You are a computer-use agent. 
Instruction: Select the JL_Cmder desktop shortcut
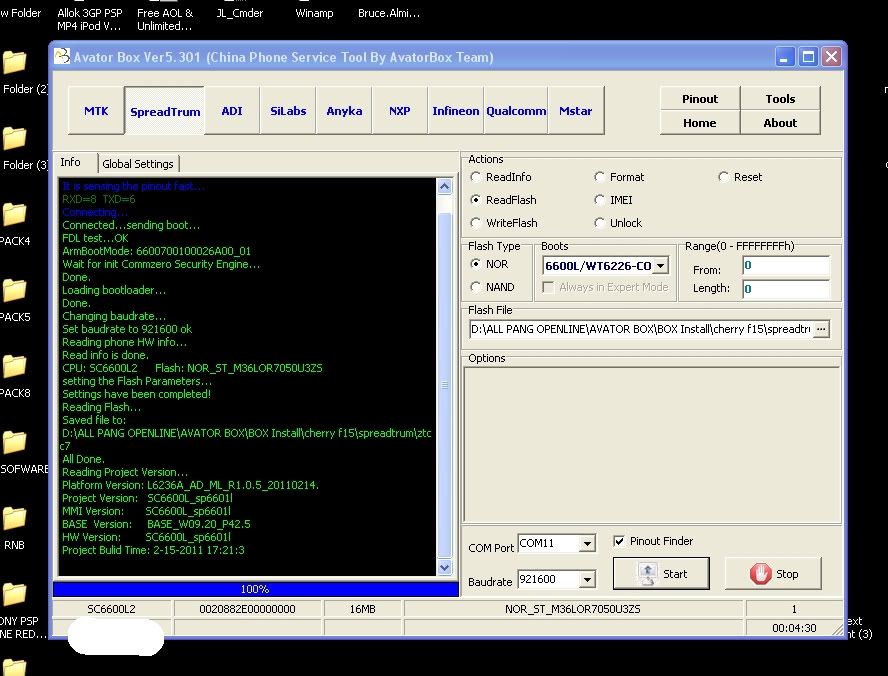pyautogui.click(x=240, y=13)
